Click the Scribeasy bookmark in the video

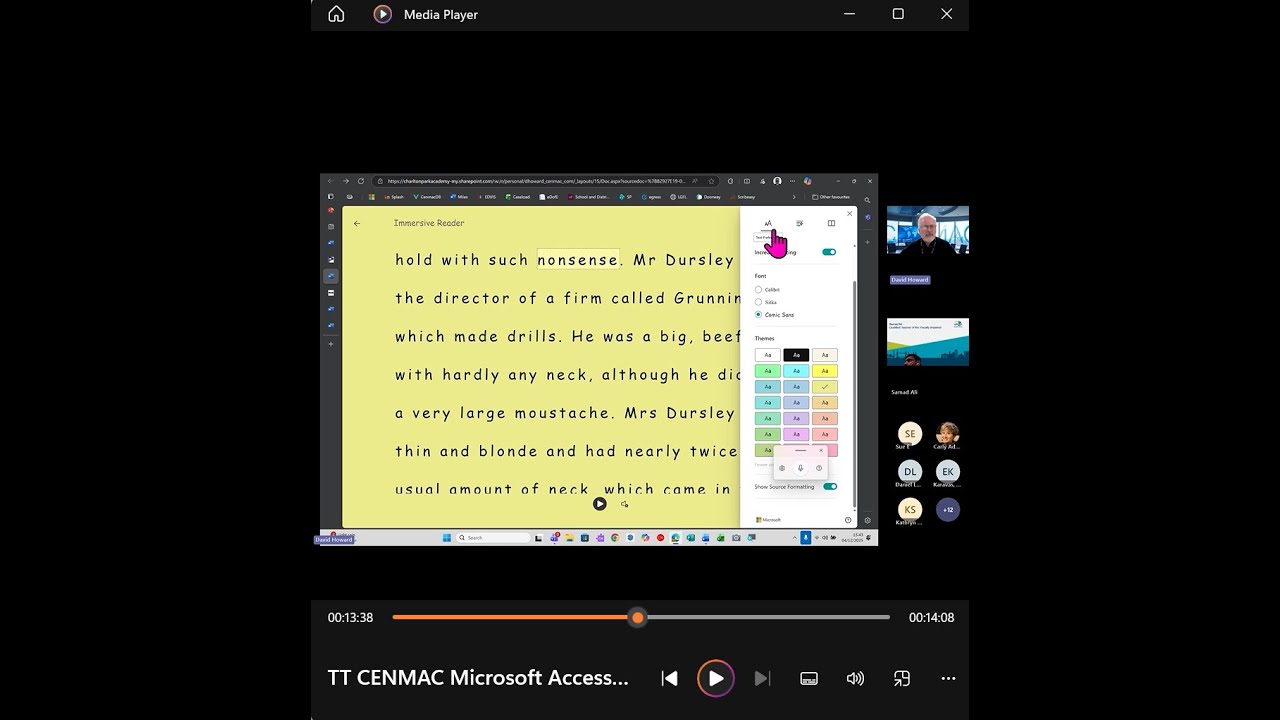[743, 197]
